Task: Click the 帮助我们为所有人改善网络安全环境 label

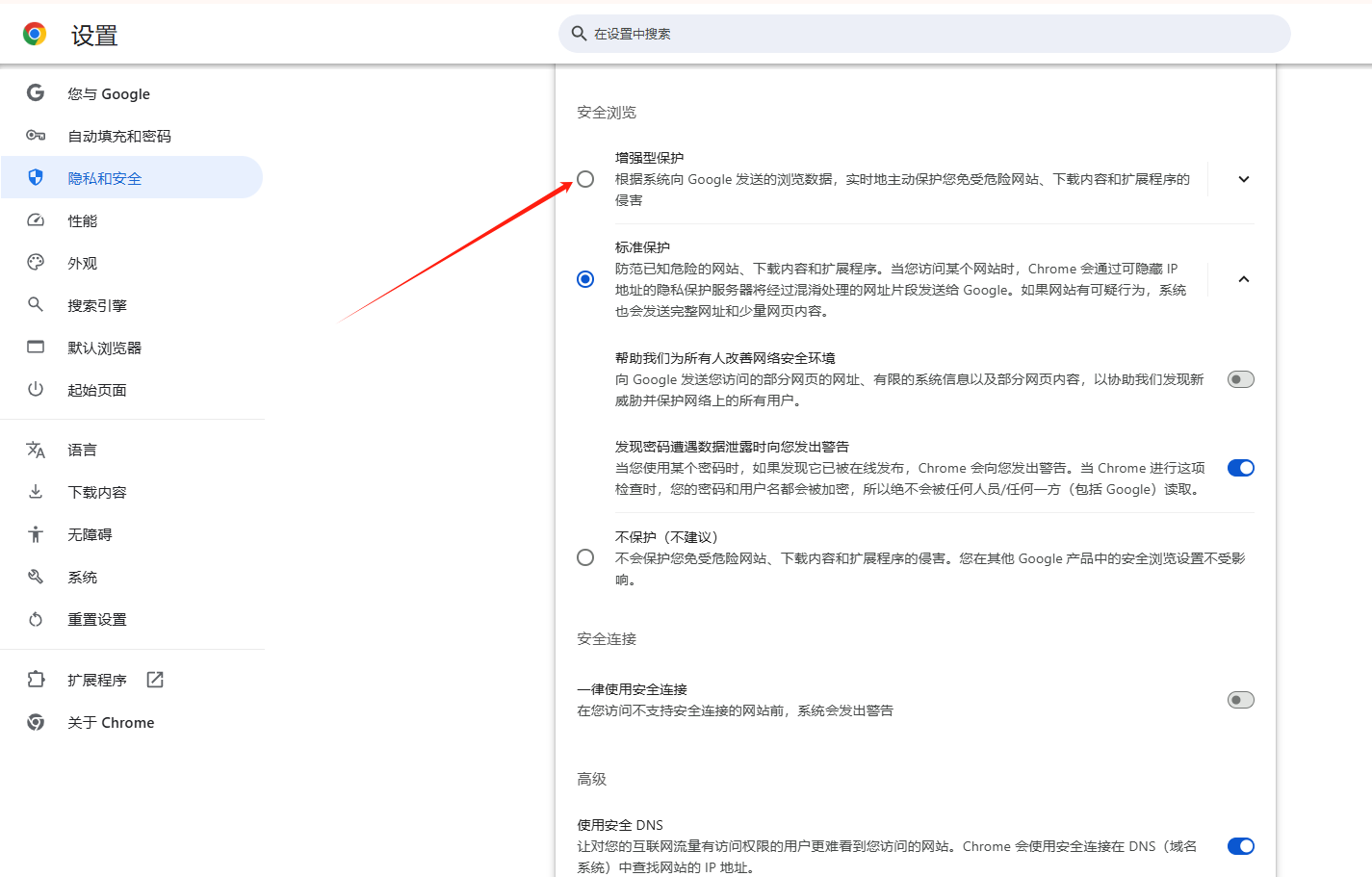Action: point(725,358)
